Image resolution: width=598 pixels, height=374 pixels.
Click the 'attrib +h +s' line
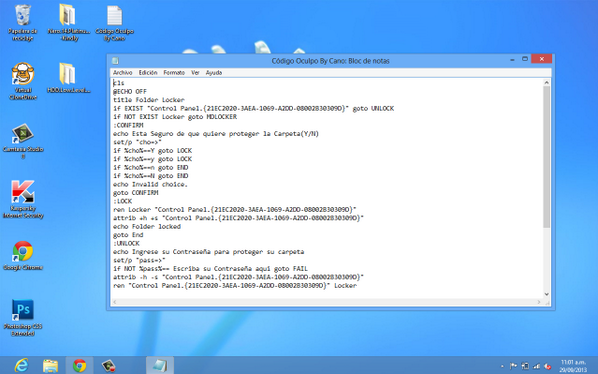coord(238,218)
